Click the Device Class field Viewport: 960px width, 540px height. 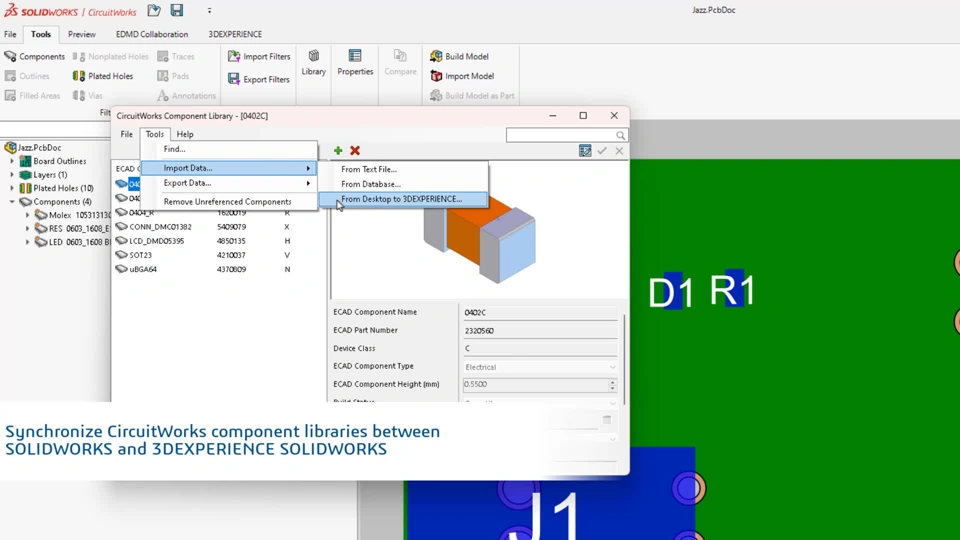540,348
